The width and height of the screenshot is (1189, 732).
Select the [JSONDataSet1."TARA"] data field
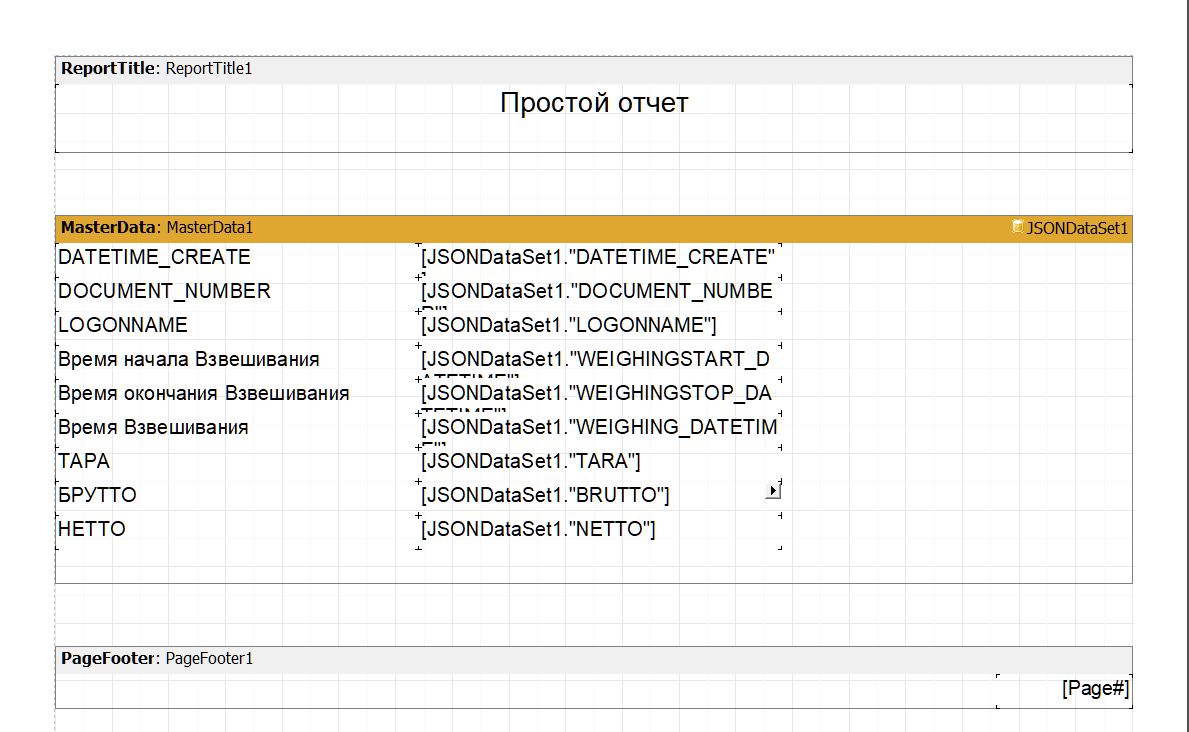(x=530, y=461)
